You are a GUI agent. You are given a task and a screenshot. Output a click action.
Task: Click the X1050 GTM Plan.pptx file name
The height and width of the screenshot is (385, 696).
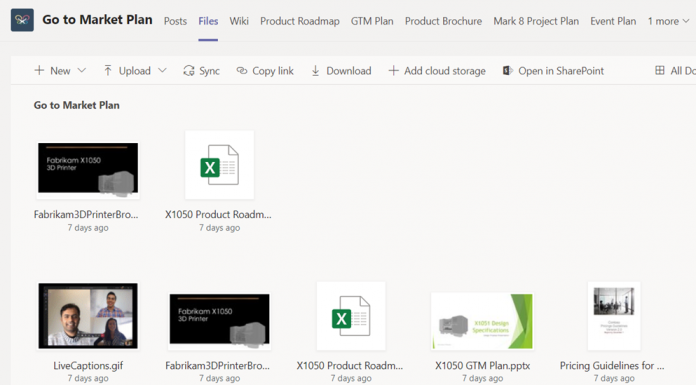[x=482, y=365]
